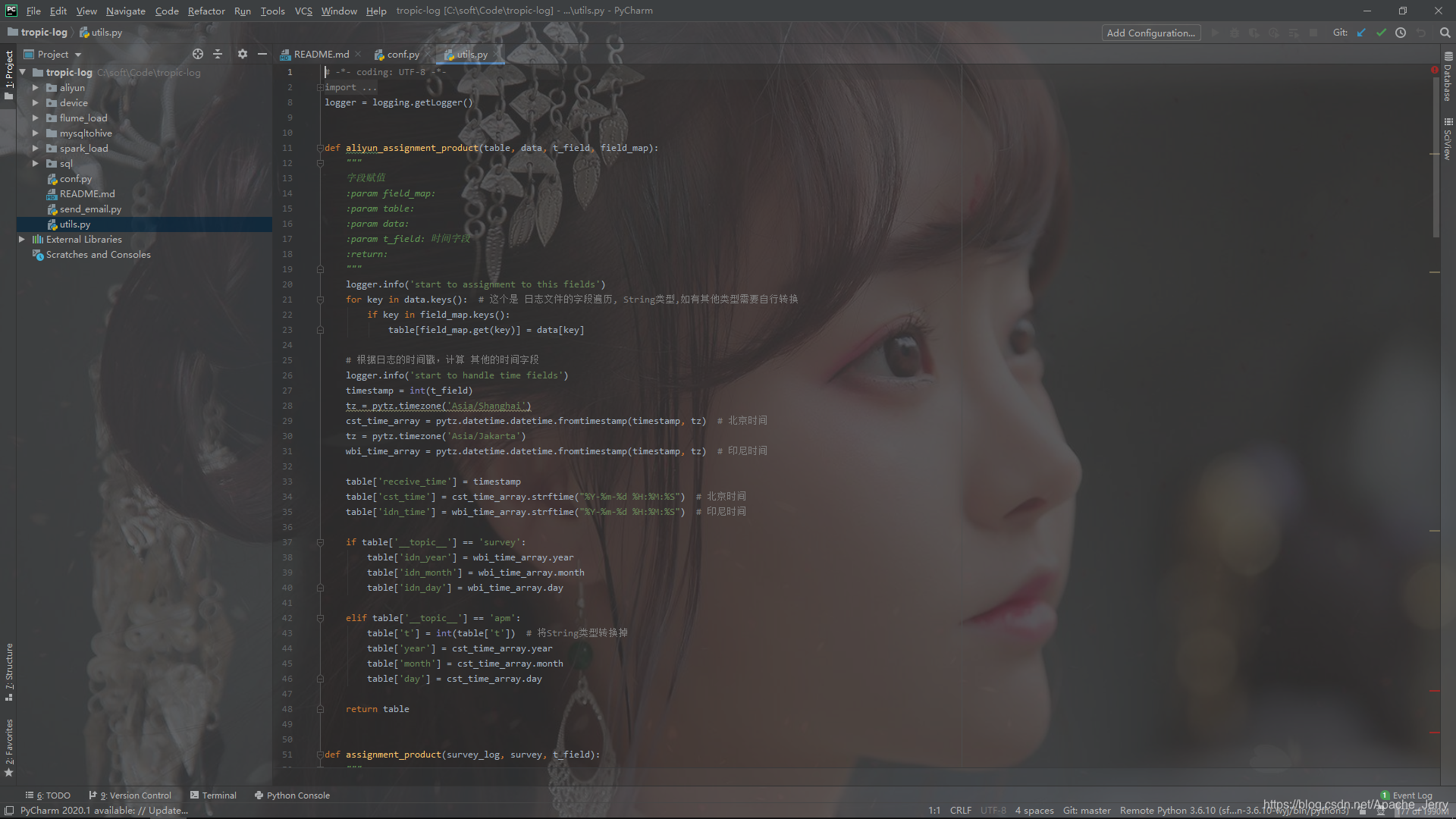Click the locate current file crosshair icon
1456x819 pixels.
tap(198, 54)
